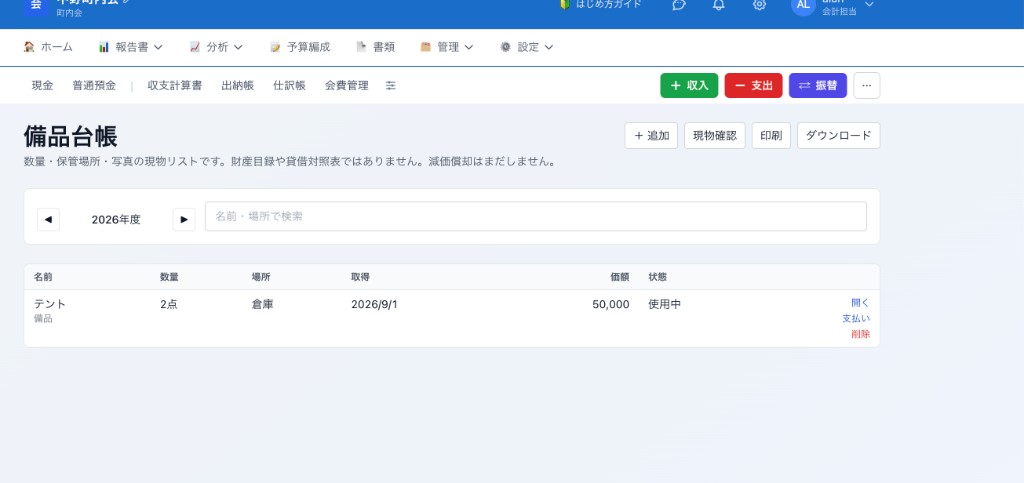Click the red 支出 expense button

[754, 86]
